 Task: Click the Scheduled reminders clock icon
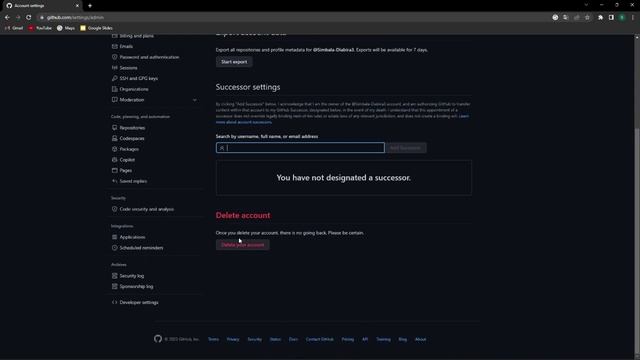115,248
